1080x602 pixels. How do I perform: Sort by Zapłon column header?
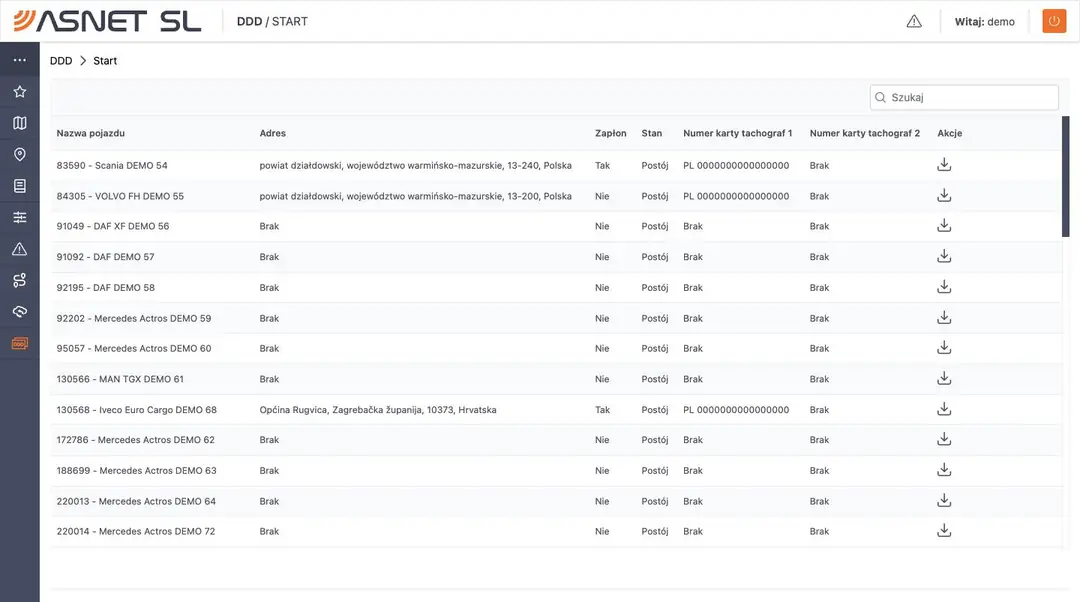[x=611, y=133]
